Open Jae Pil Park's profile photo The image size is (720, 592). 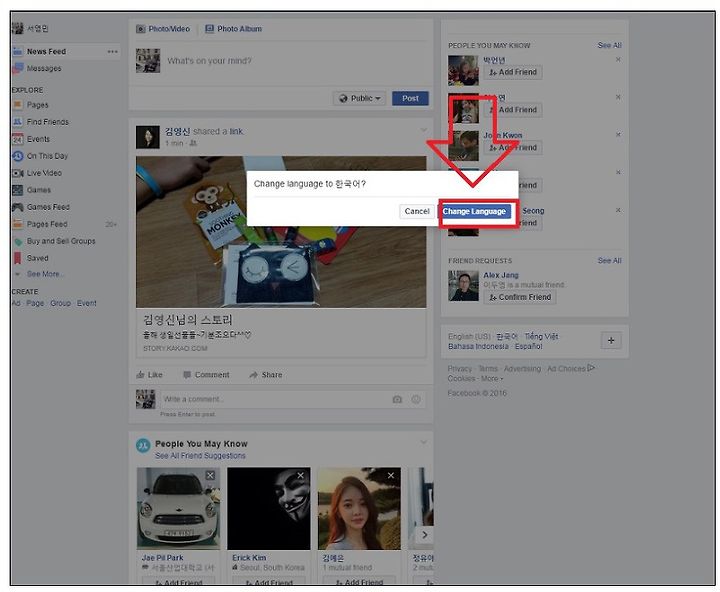point(179,509)
